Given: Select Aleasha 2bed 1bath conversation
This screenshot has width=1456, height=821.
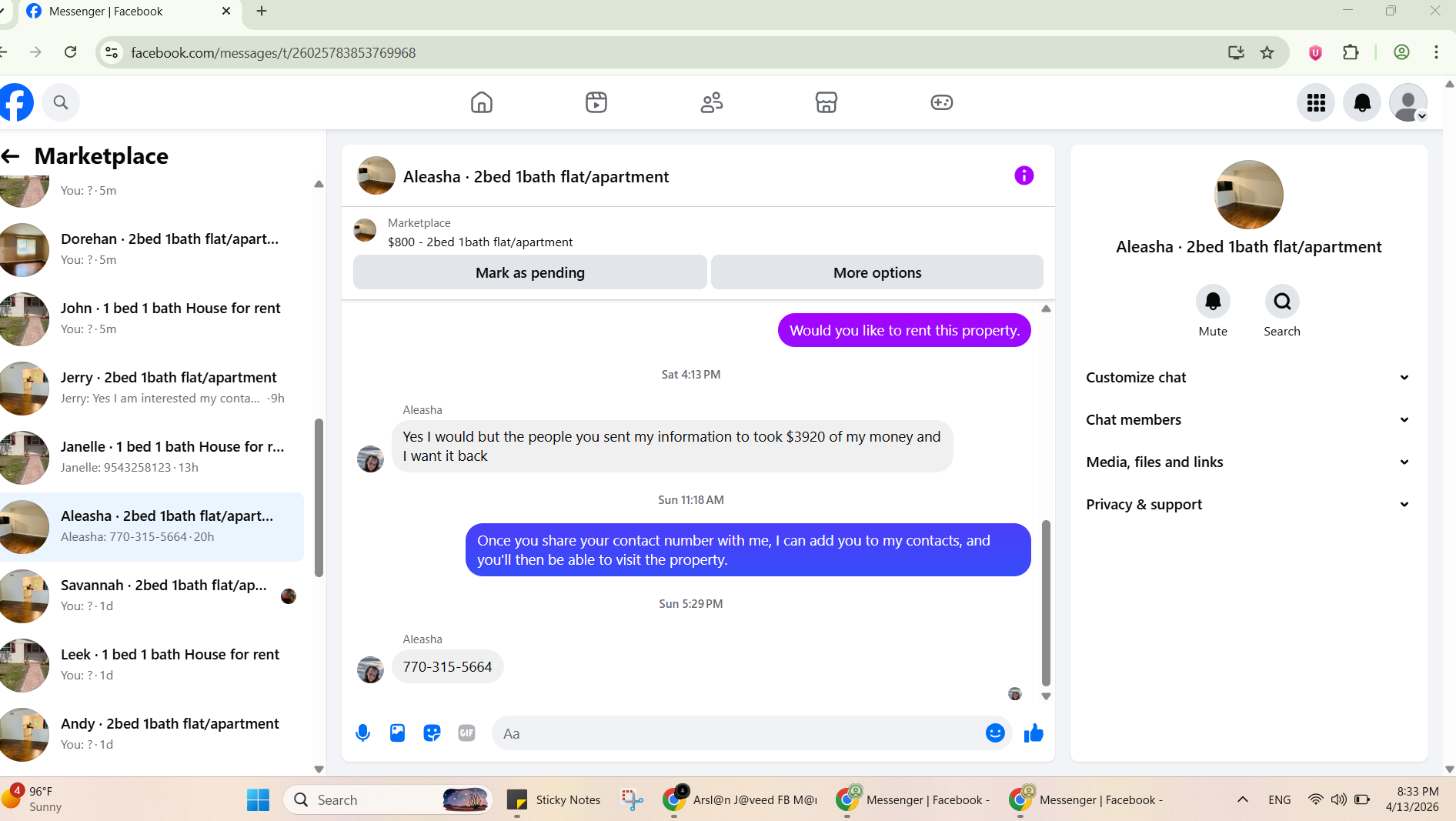Looking at the screenshot, I should (x=152, y=526).
